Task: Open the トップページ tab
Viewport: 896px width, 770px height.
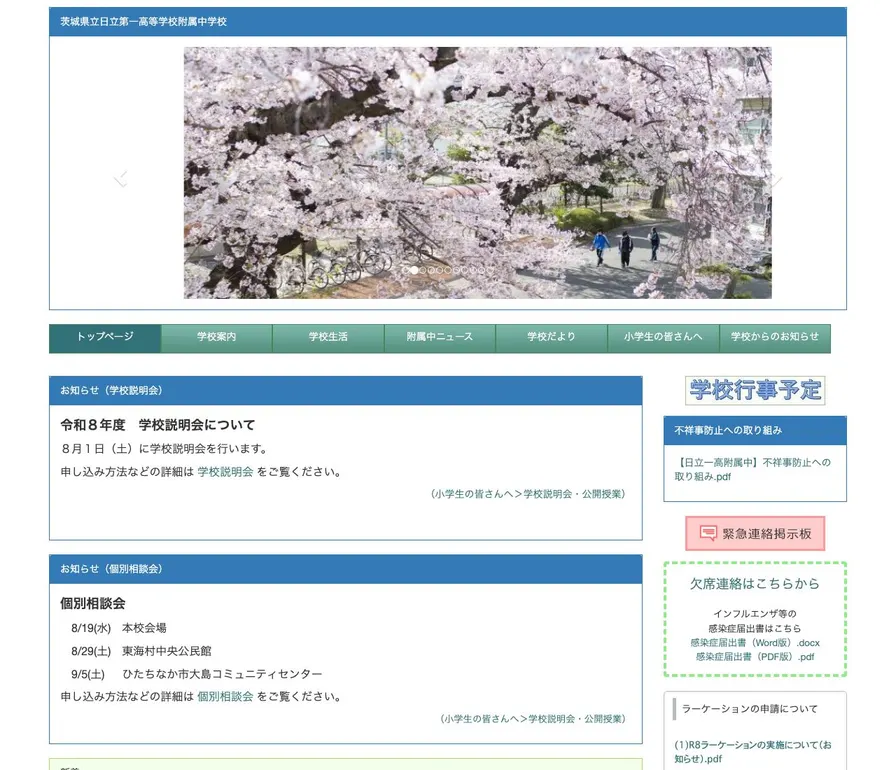Action: [x=105, y=338]
